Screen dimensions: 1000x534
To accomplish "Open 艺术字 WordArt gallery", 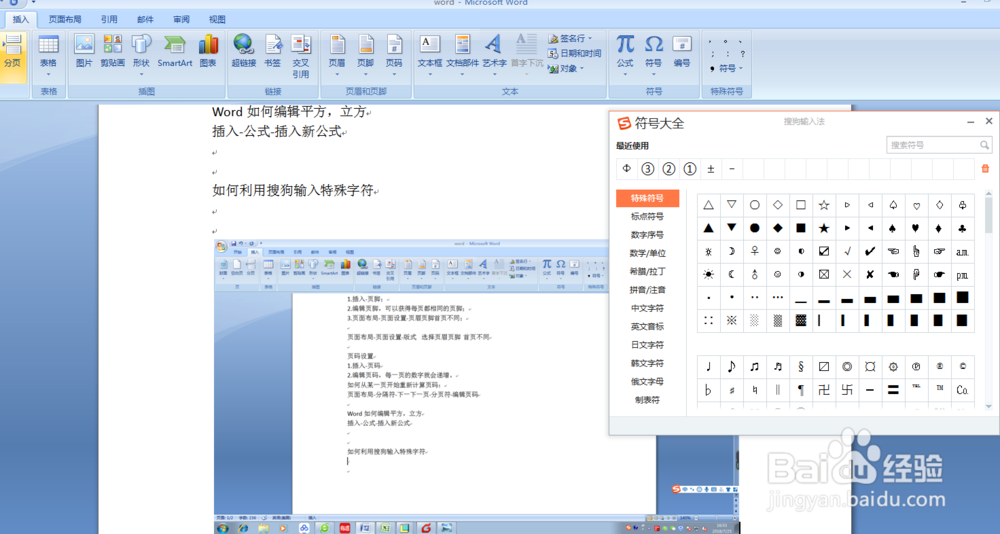I will [494, 55].
